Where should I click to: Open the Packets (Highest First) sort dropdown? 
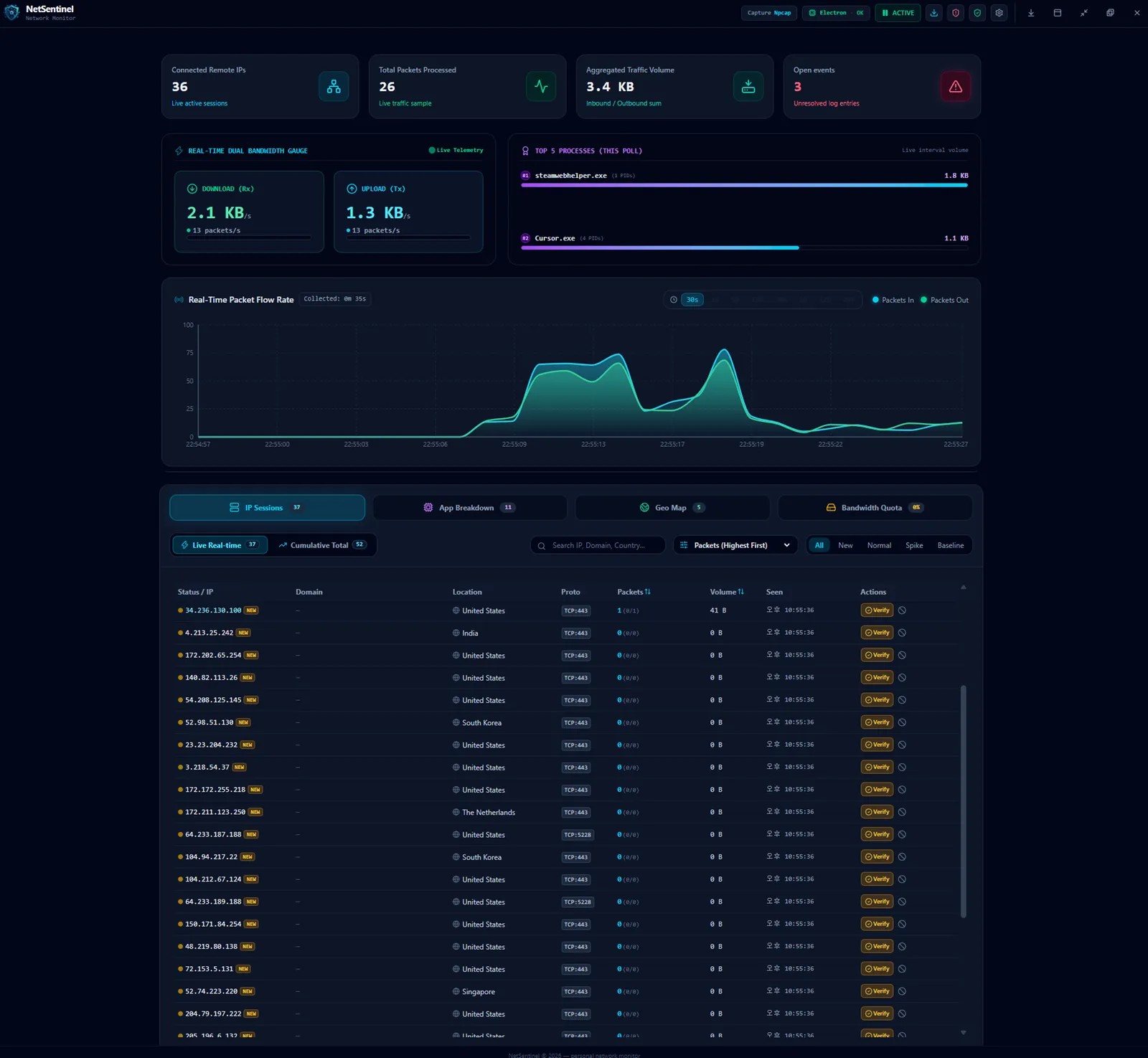click(735, 545)
